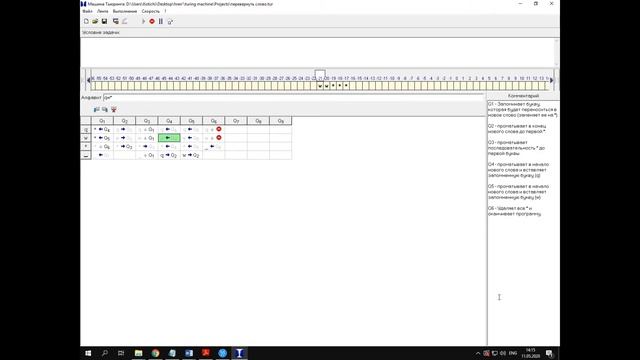Select the Q3 column header
The image size is (640, 360).
(147, 121)
